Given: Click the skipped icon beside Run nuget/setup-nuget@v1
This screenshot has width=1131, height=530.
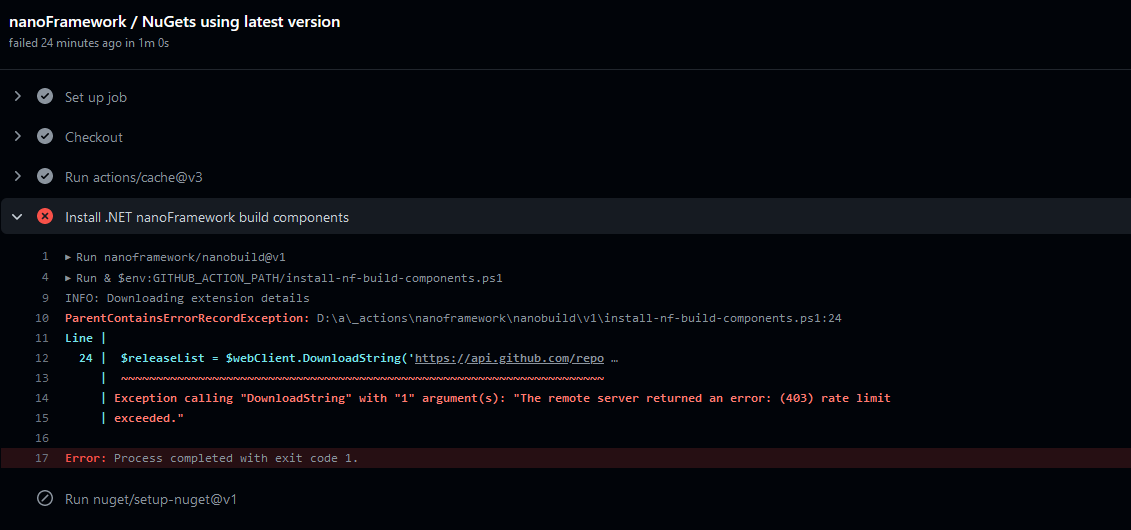Looking at the screenshot, I should [45, 499].
